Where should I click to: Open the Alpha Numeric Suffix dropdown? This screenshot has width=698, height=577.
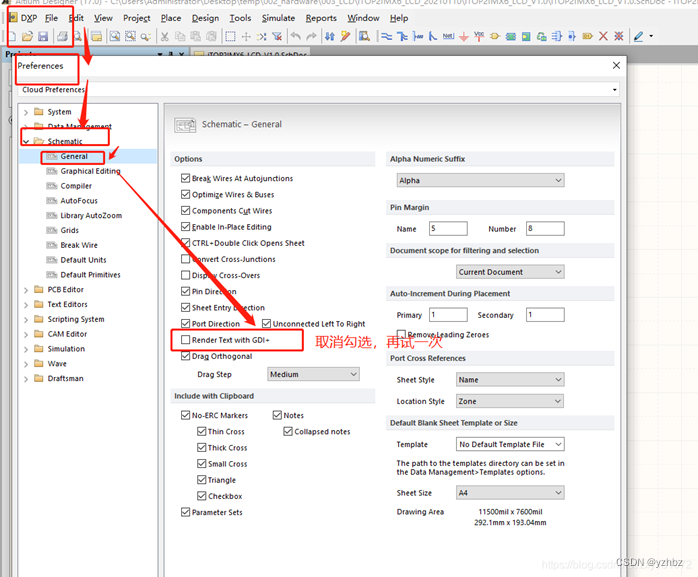480,180
